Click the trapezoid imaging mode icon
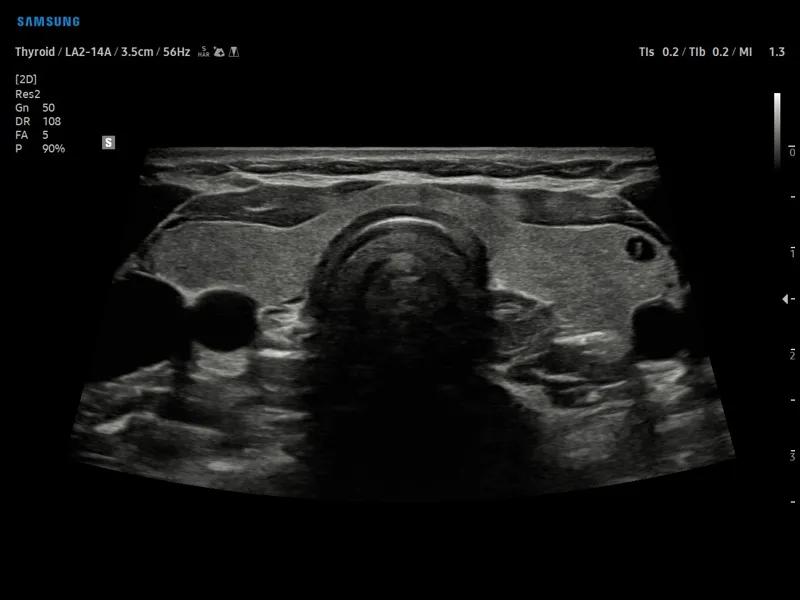 pyautogui.click(x=234, y=52)
